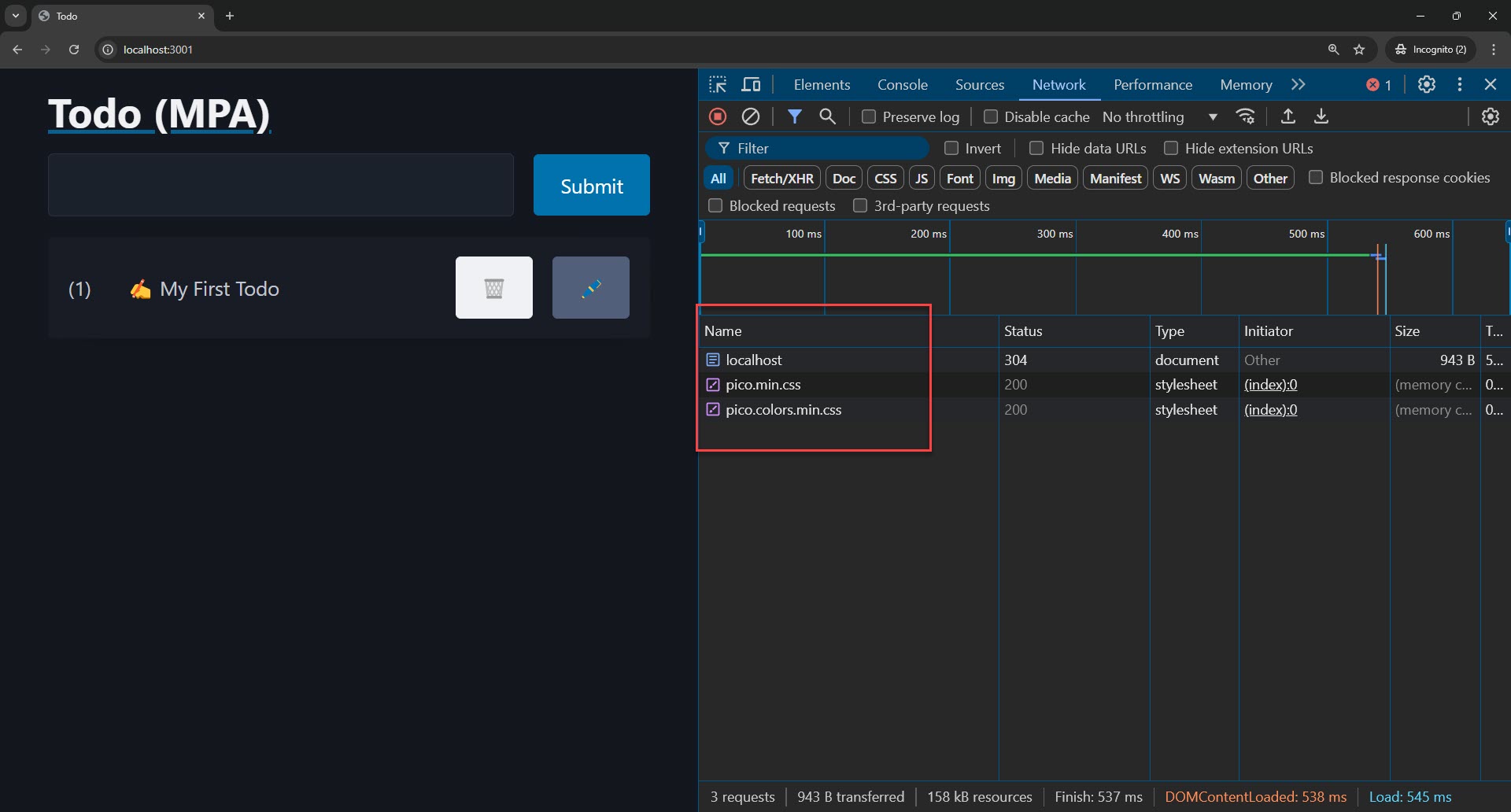Enable the Disable cache checkbox
Image resolution: width=1511 pixels, height=812 pixels.
coord(991,116)
